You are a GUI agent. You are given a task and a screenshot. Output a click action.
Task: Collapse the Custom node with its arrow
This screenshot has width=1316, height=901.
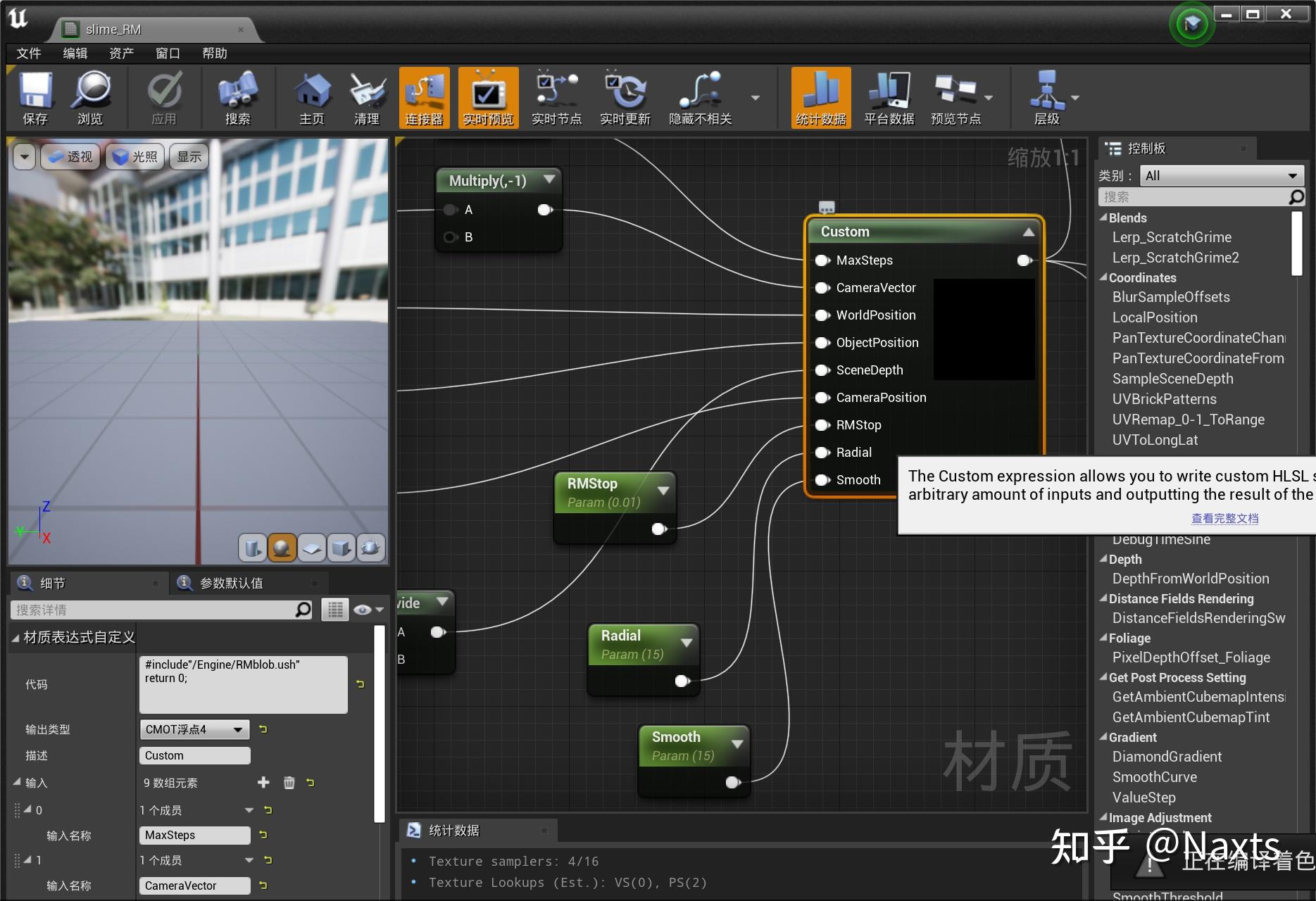pyautogui.click(x=1028, y=232)
